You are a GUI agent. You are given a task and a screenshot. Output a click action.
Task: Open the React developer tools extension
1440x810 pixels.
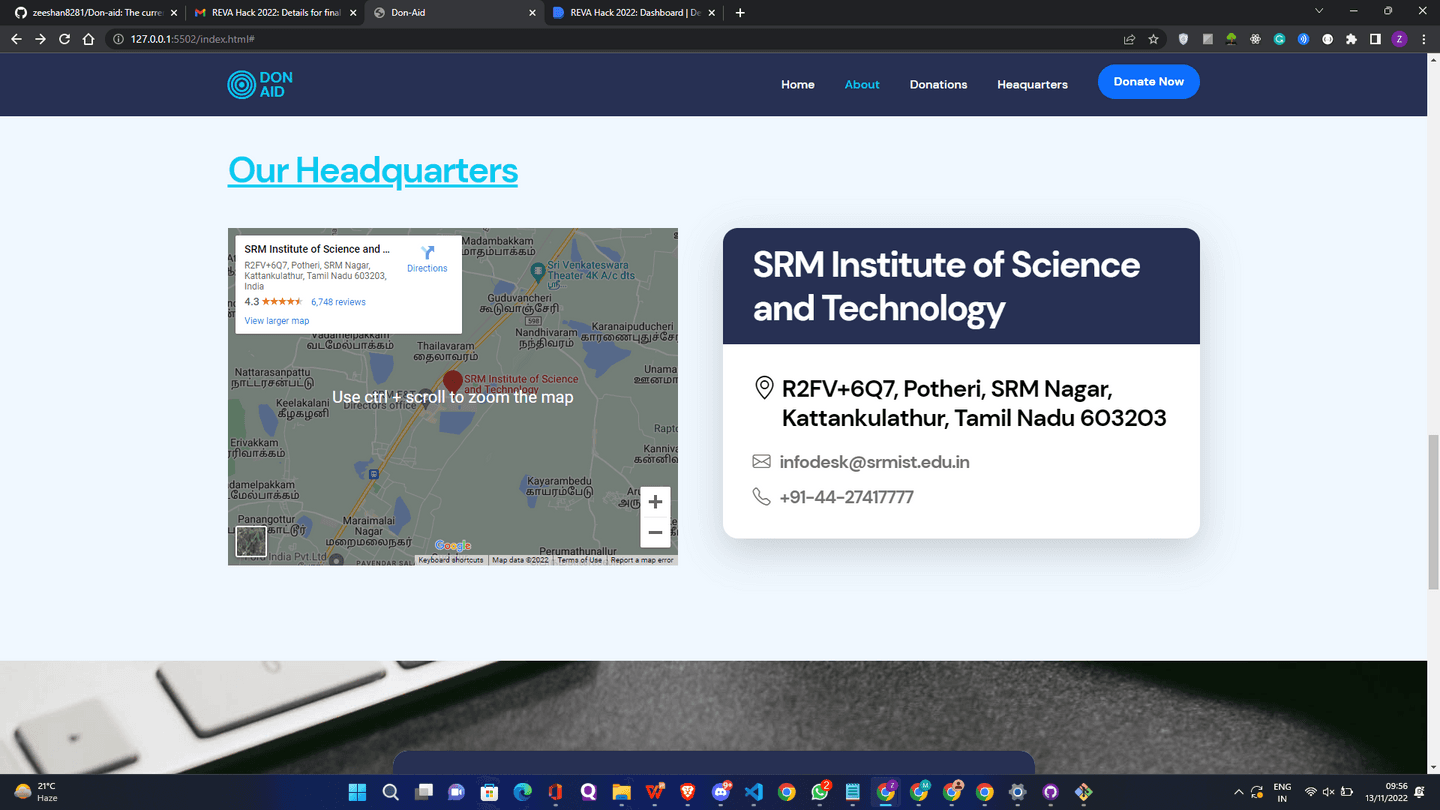(1255, 39)
